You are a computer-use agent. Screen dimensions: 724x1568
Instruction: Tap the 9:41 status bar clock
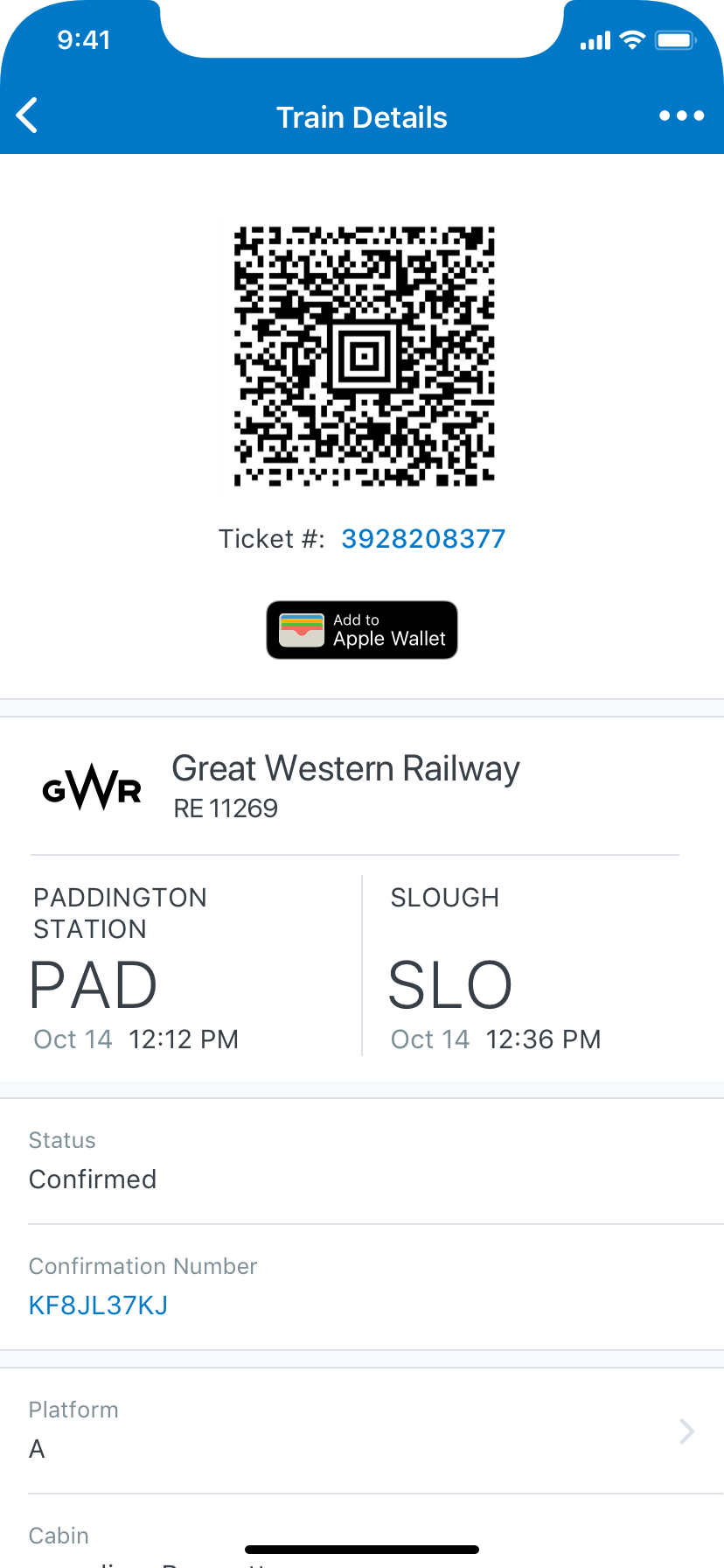point(84,40)
